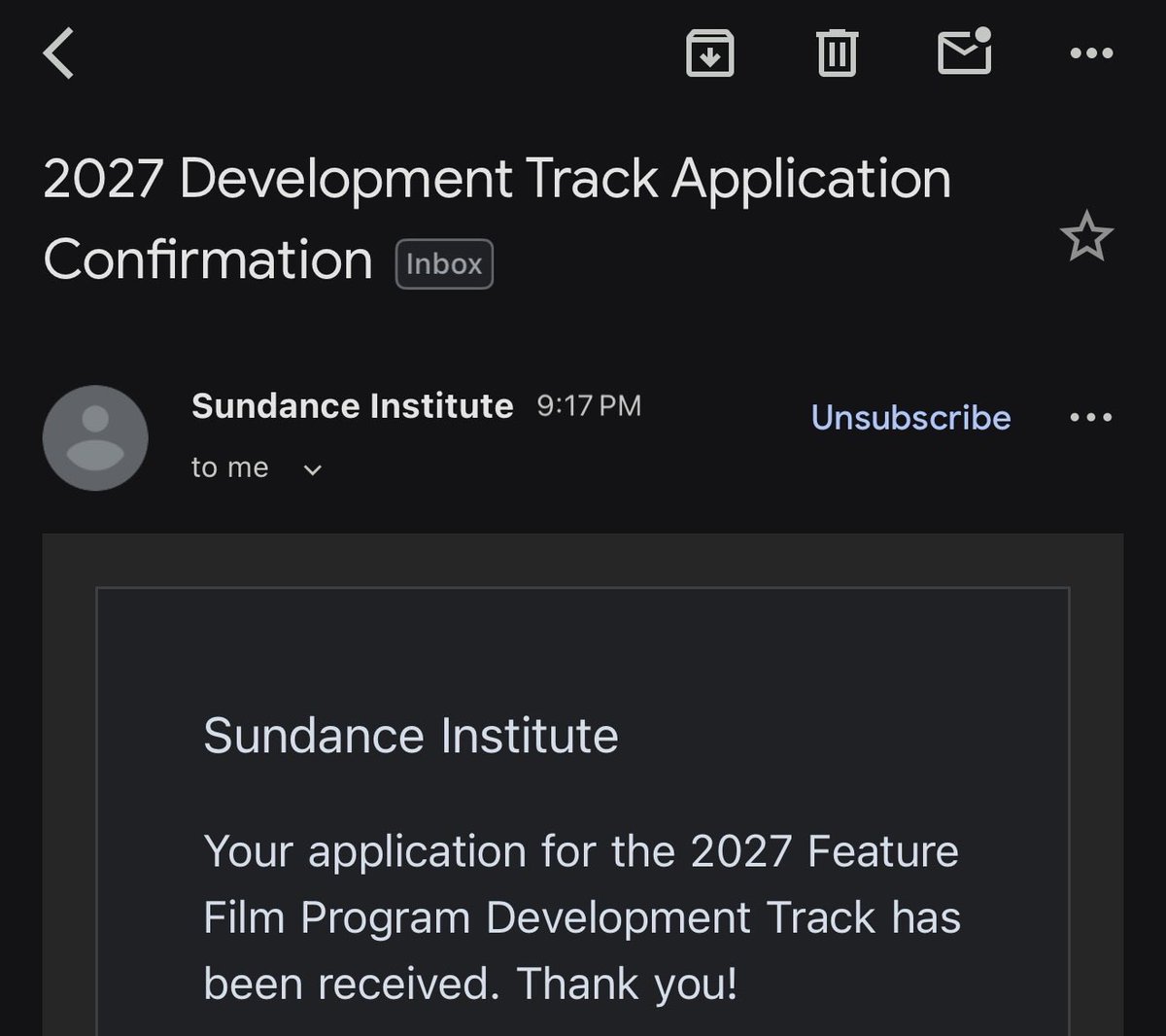Tap the Sundance Institute heading in body
This screenshot has height=1036, width=1166.
410,735
